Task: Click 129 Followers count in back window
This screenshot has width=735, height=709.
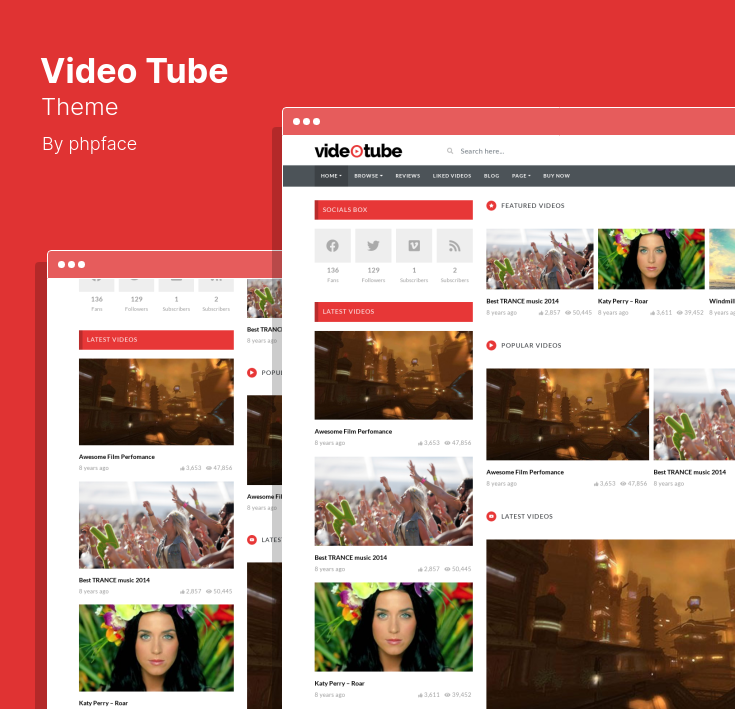Action: pyautogui.click(x=136, y=299)
